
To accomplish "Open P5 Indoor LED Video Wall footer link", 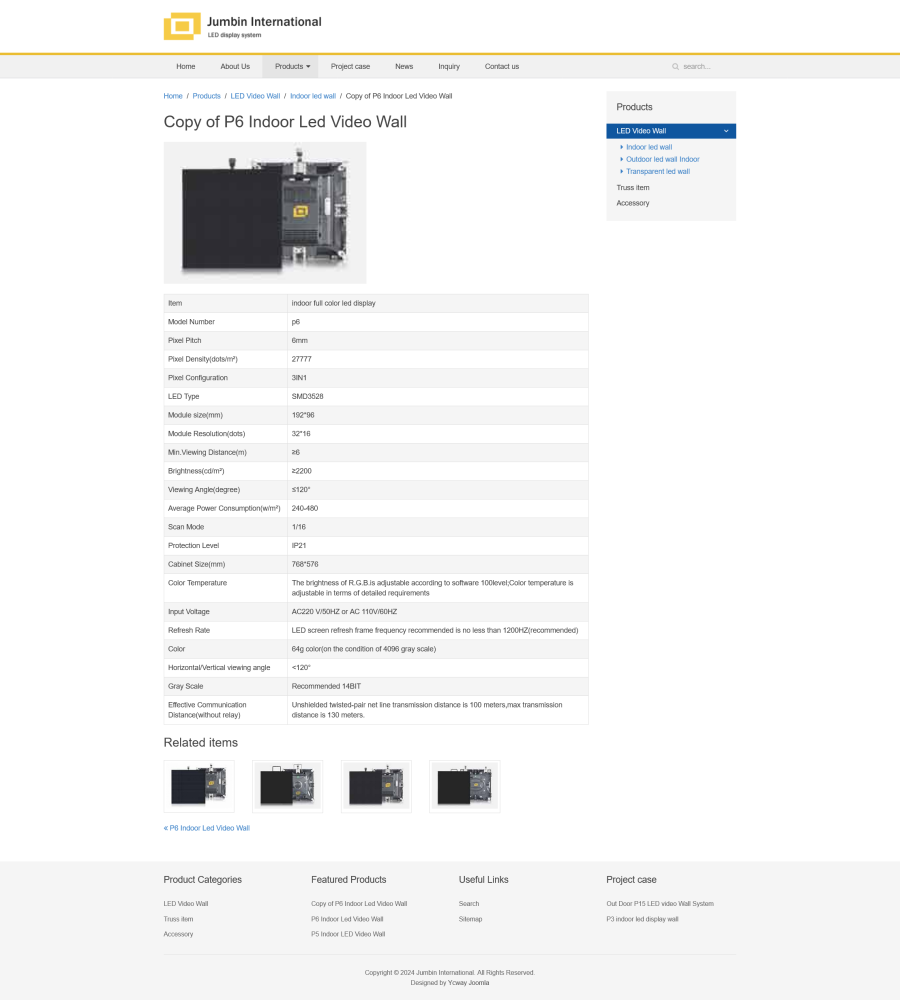I will click(348, 934).
